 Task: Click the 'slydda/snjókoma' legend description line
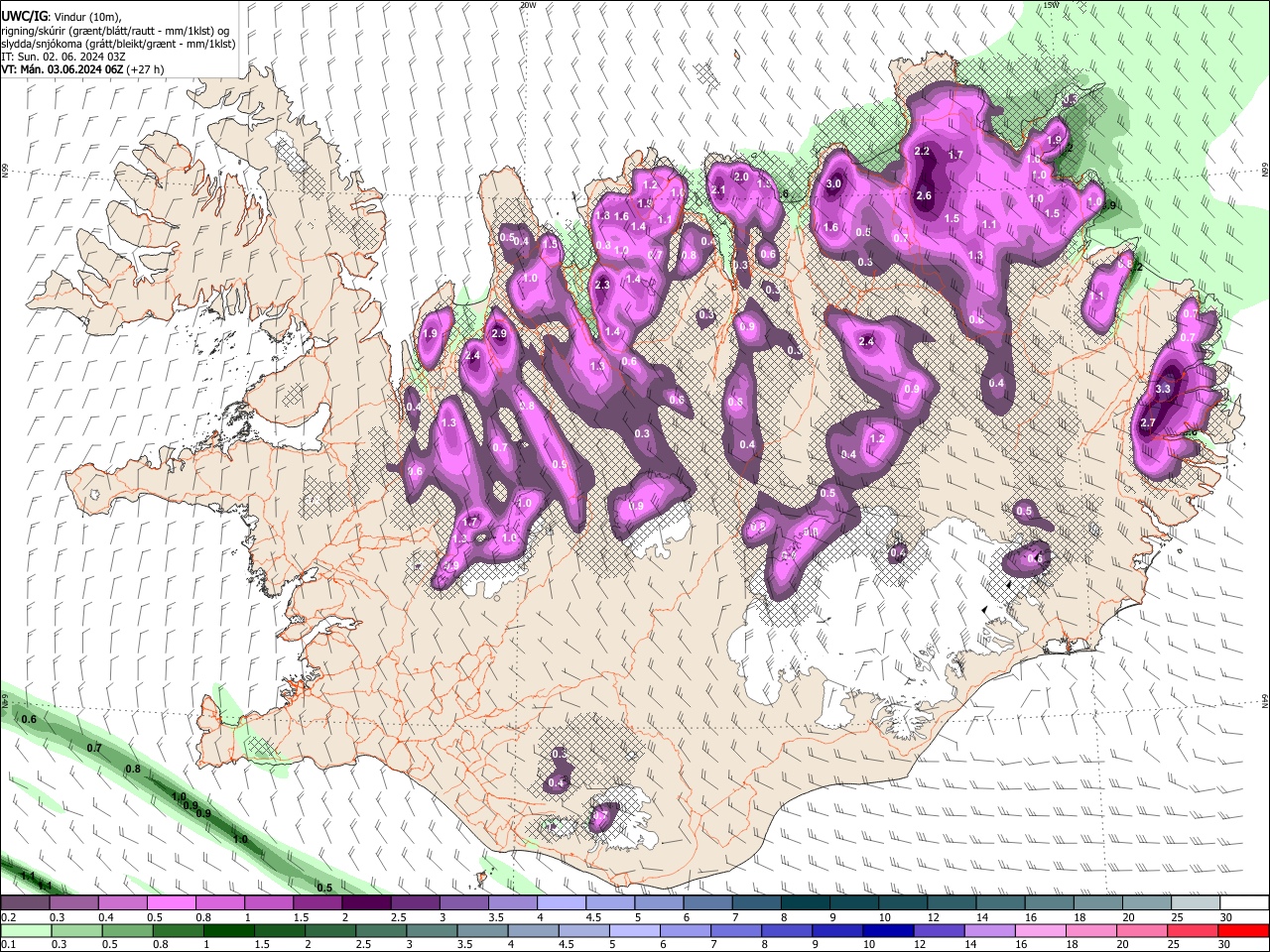coord(118,44)
